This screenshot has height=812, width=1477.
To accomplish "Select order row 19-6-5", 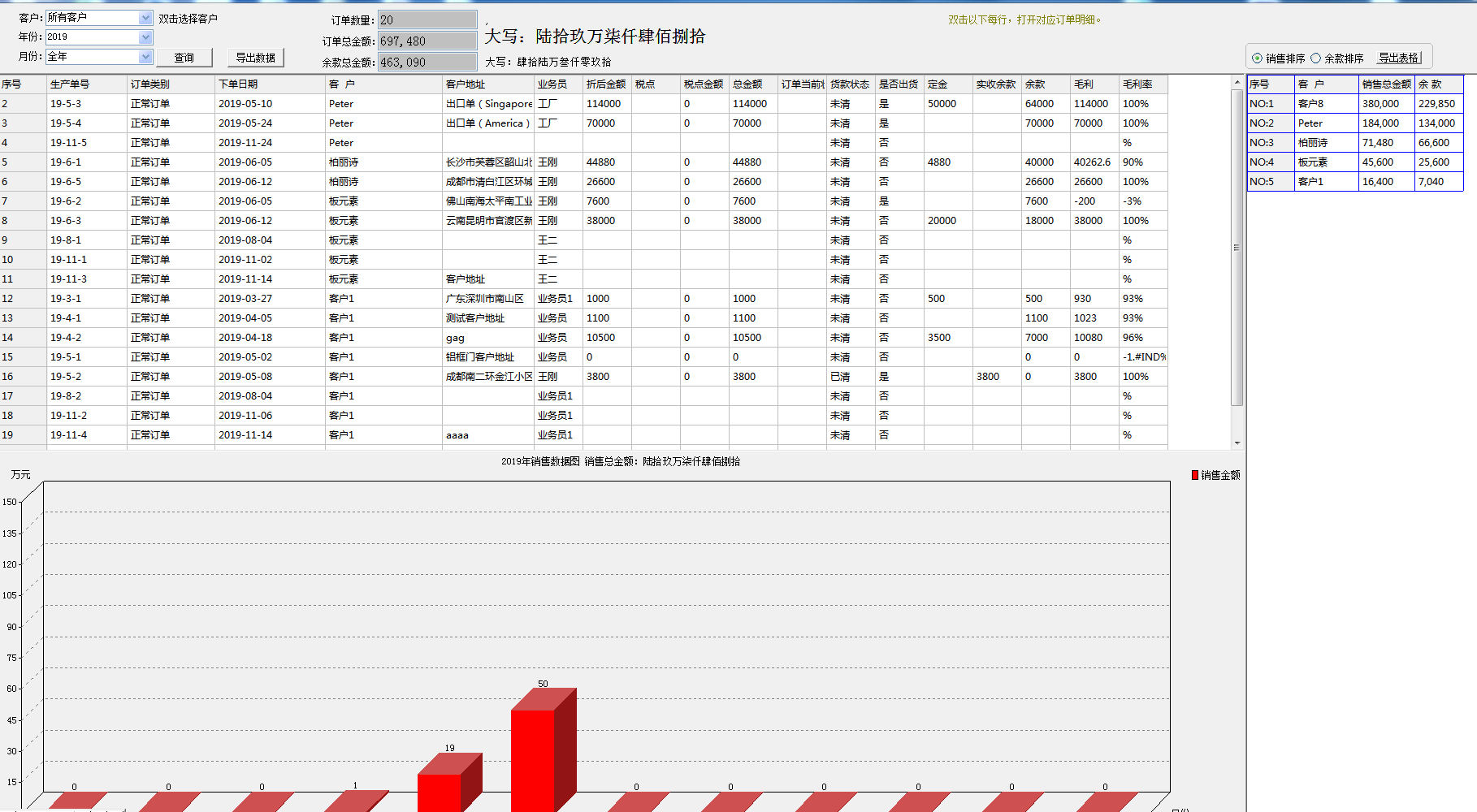I will [x=584, y=181].
